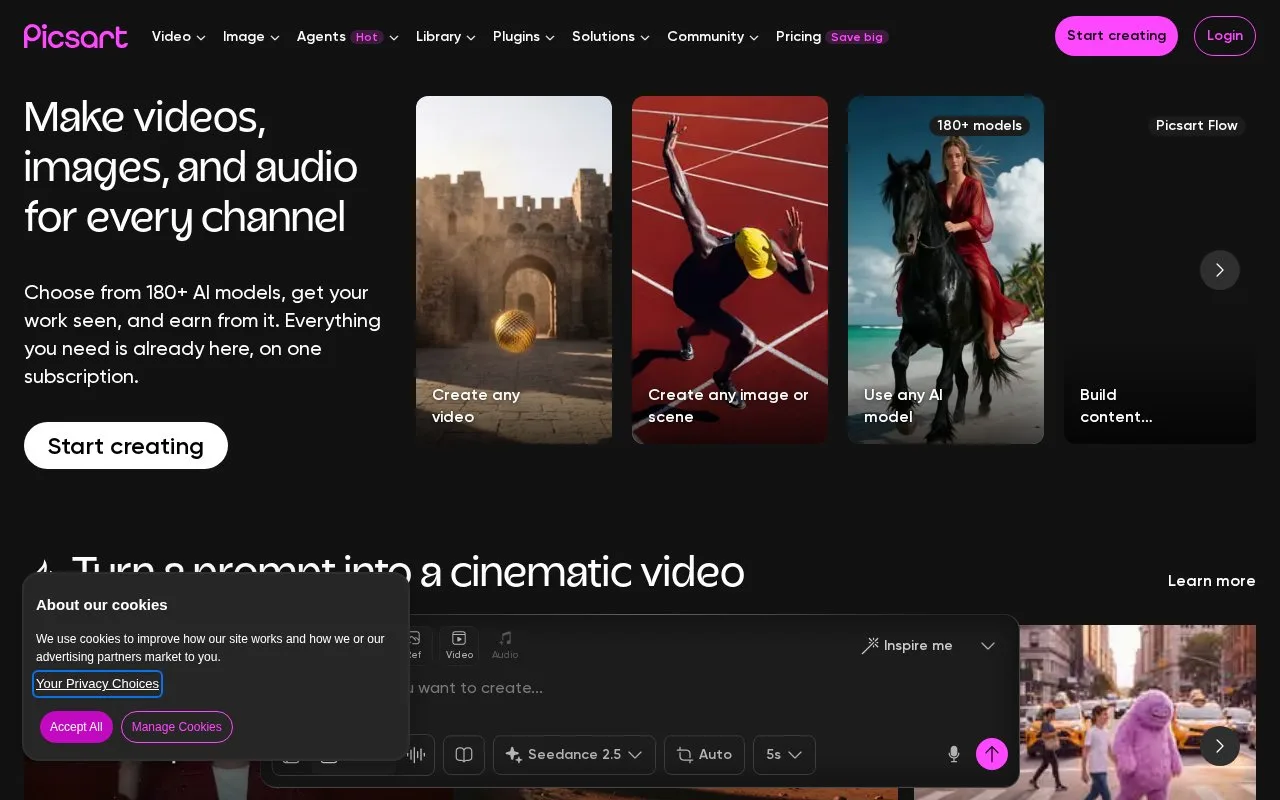The image size is (1280, 800).
Task: Open the 5s duration dropdown
Action: tap(784, 755)
